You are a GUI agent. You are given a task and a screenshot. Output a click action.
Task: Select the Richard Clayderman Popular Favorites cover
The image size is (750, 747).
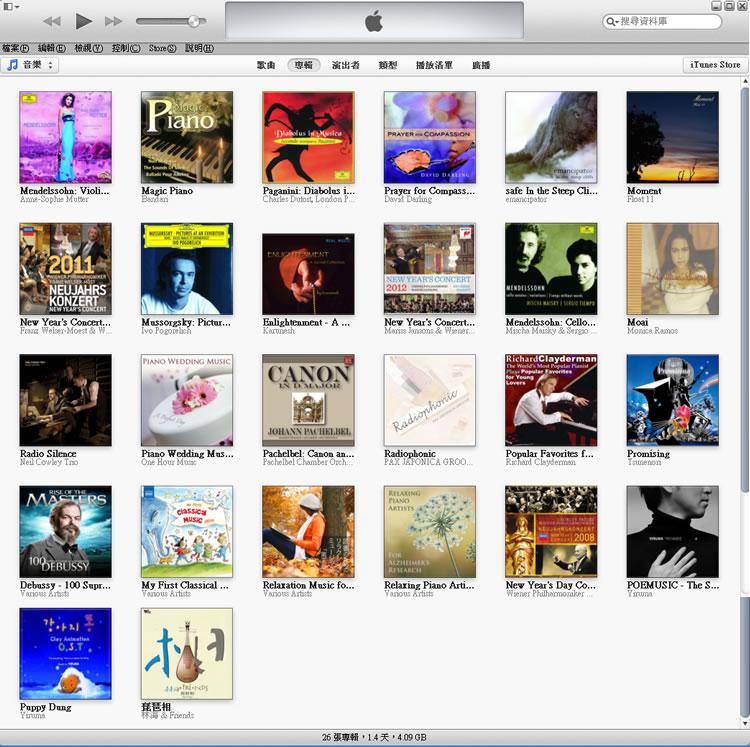pos(551,400)
